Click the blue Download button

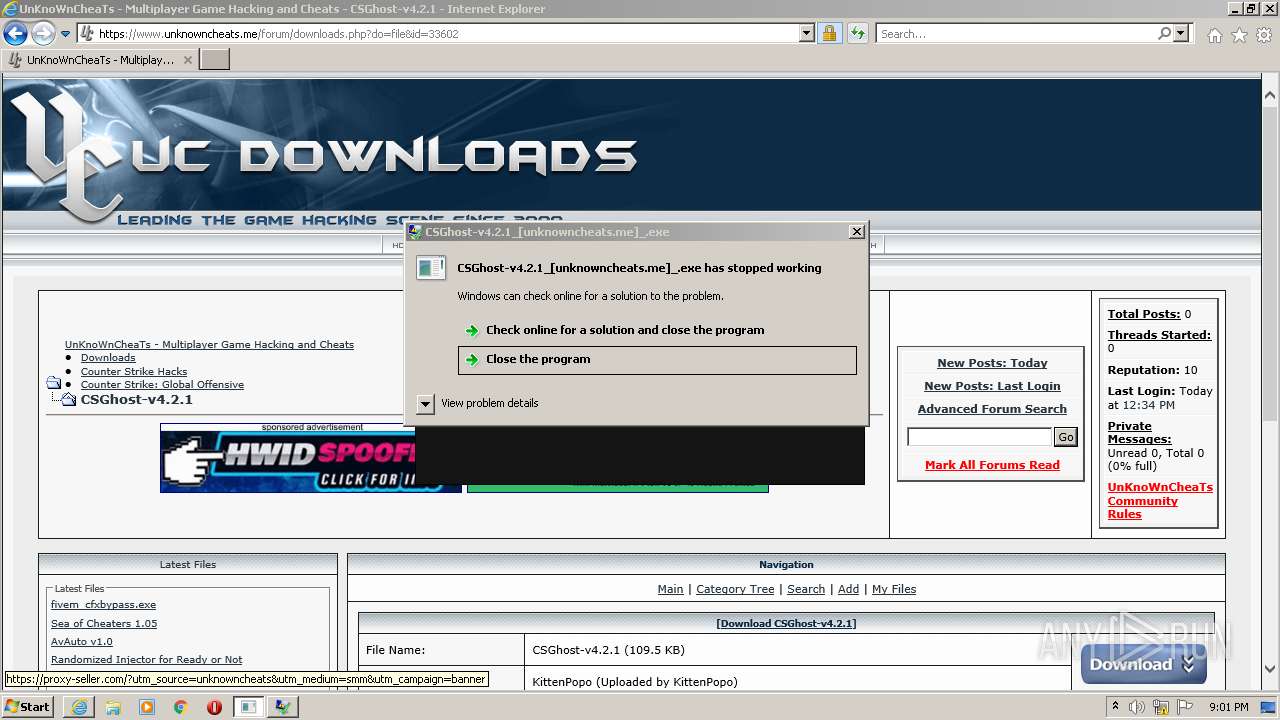pos(1143,664)
